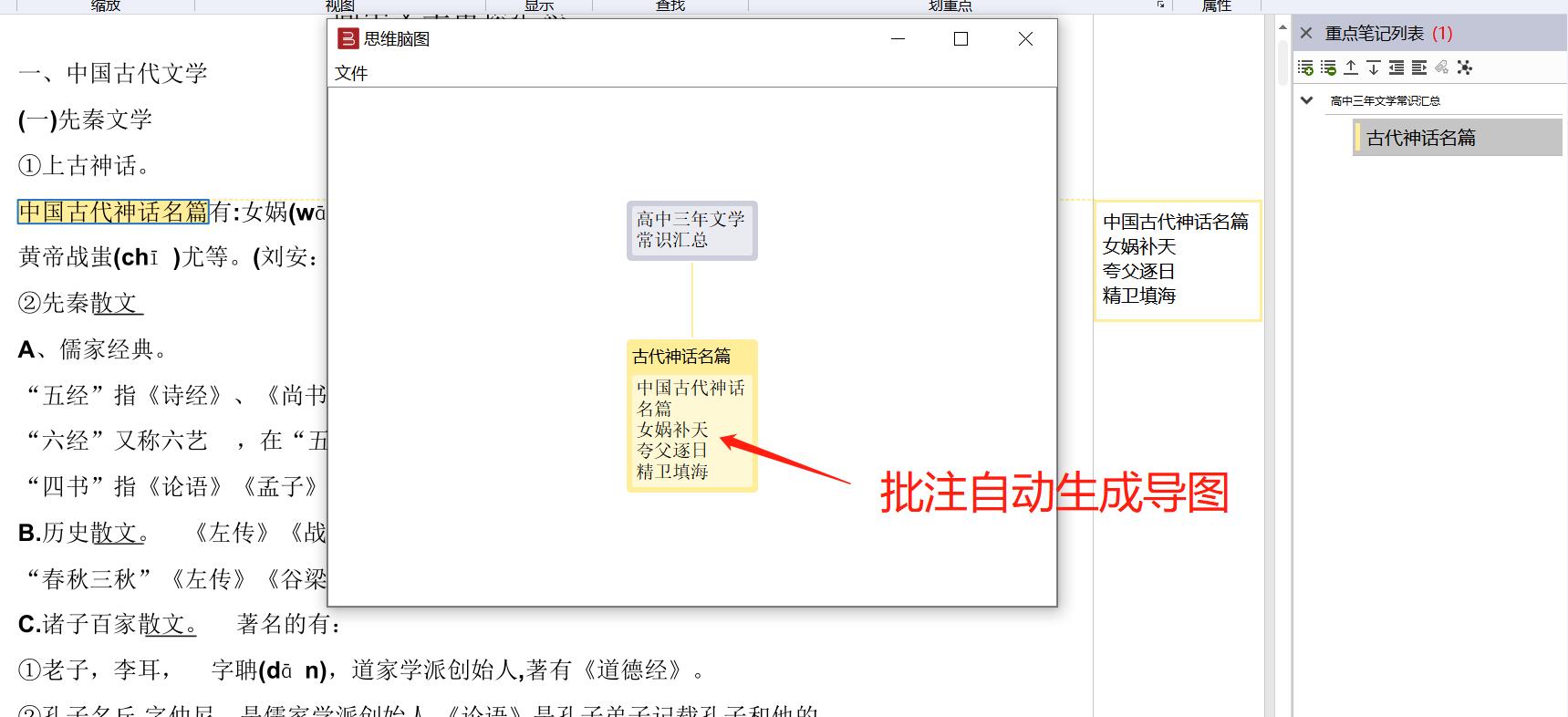Click the increase indent icon in notes panel
Viewport: 1568px width, 717px height.
[x=1418, y=68]
